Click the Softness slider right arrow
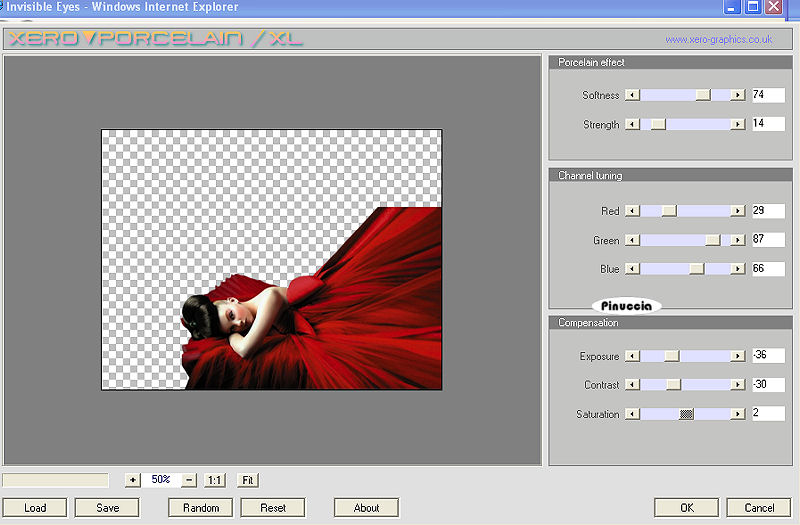 click(x=737, y=95)
